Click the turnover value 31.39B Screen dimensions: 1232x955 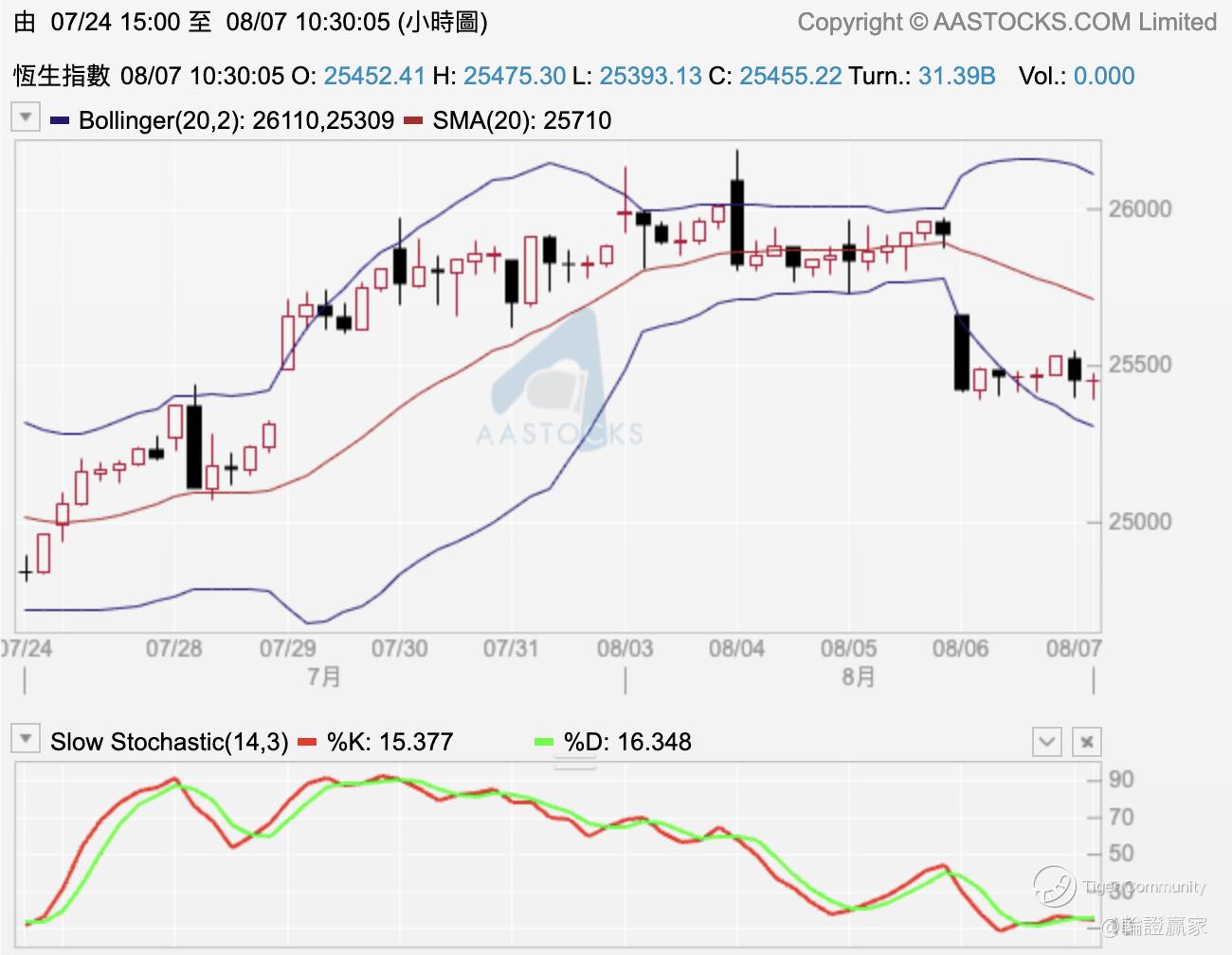[957, 76]
